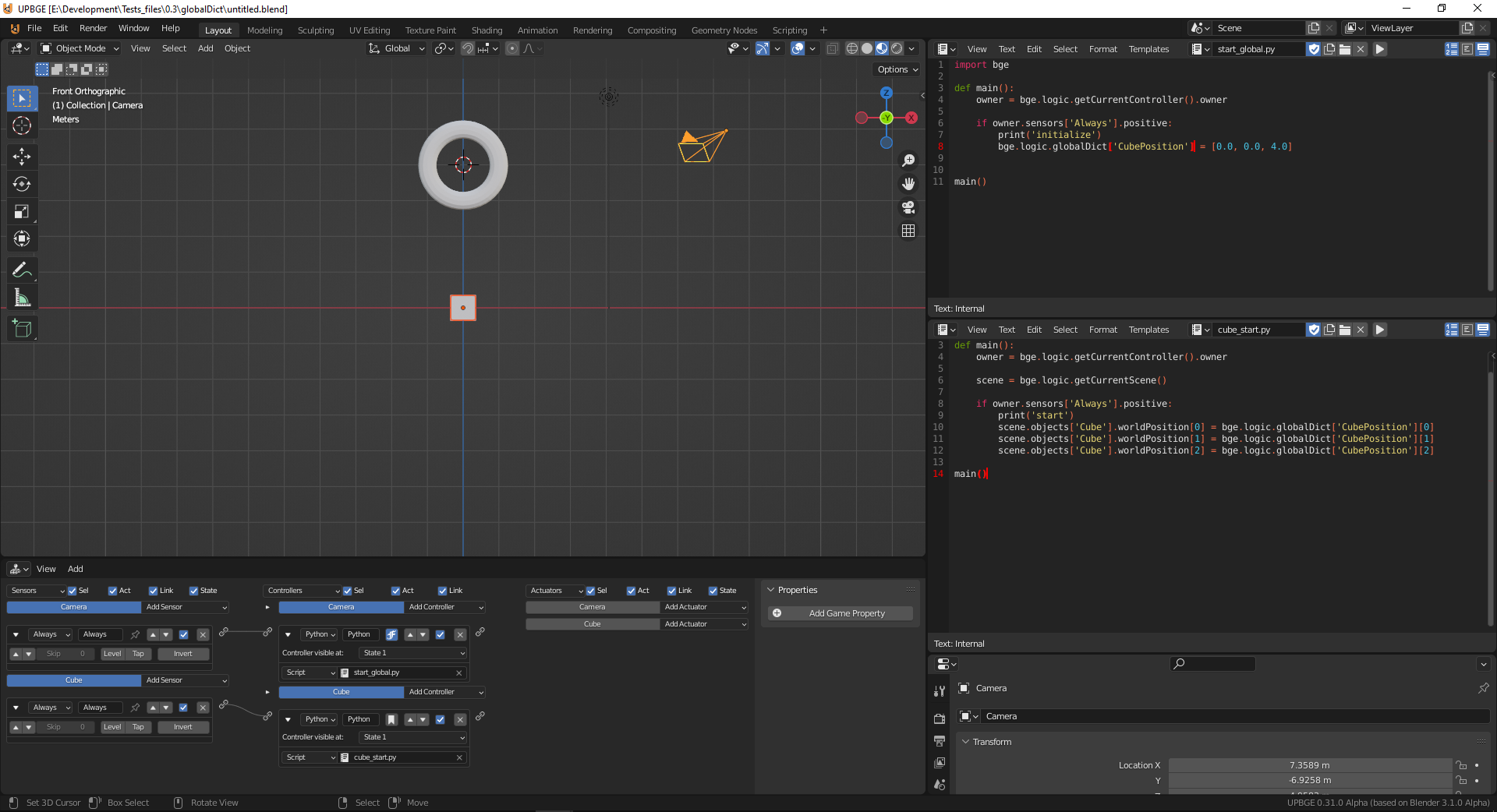Toggle the Link checkbox for Controllers
The height and width of the screenshot is (812, 1497).
pos(441,591)
